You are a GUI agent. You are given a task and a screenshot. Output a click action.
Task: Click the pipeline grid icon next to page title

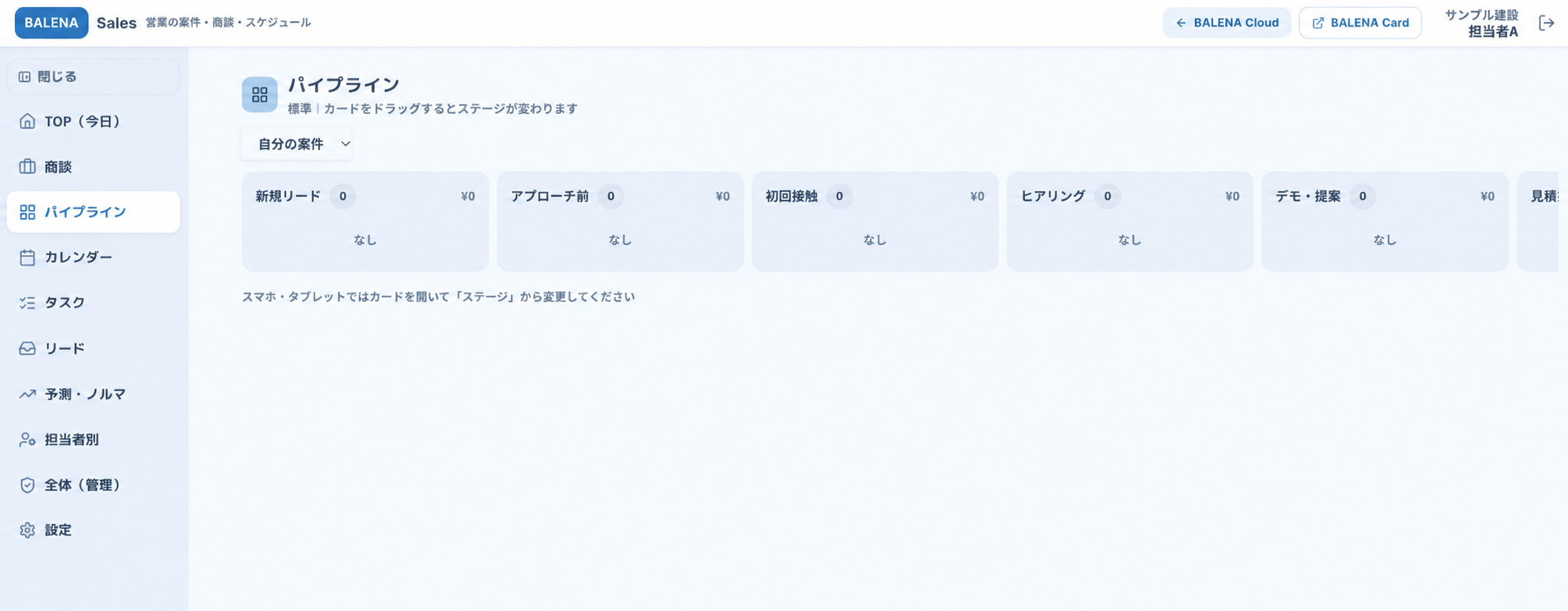pos(260,94)
